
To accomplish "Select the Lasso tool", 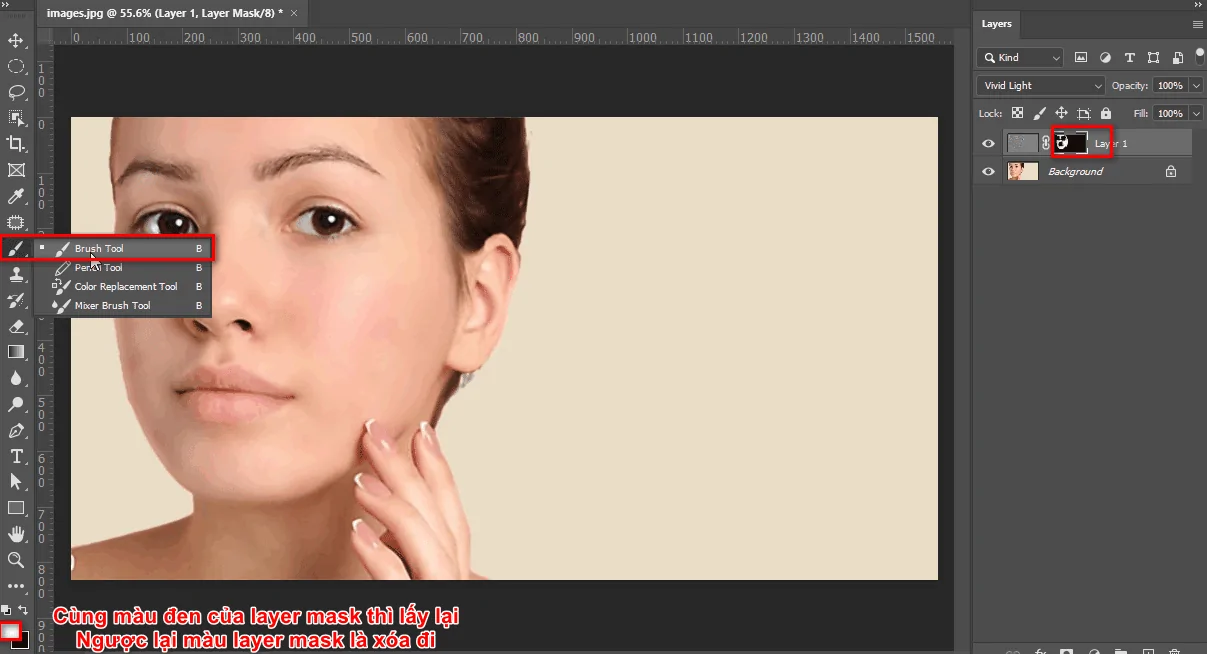I will (16, 93).
